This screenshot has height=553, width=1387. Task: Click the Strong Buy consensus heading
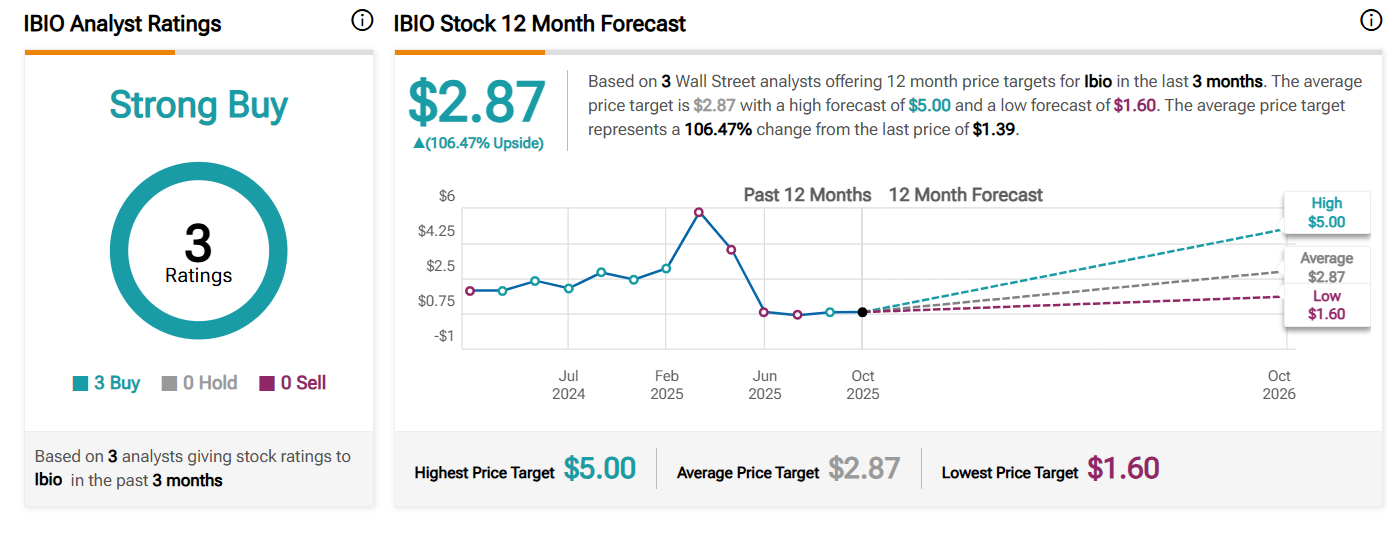[198, 105]
